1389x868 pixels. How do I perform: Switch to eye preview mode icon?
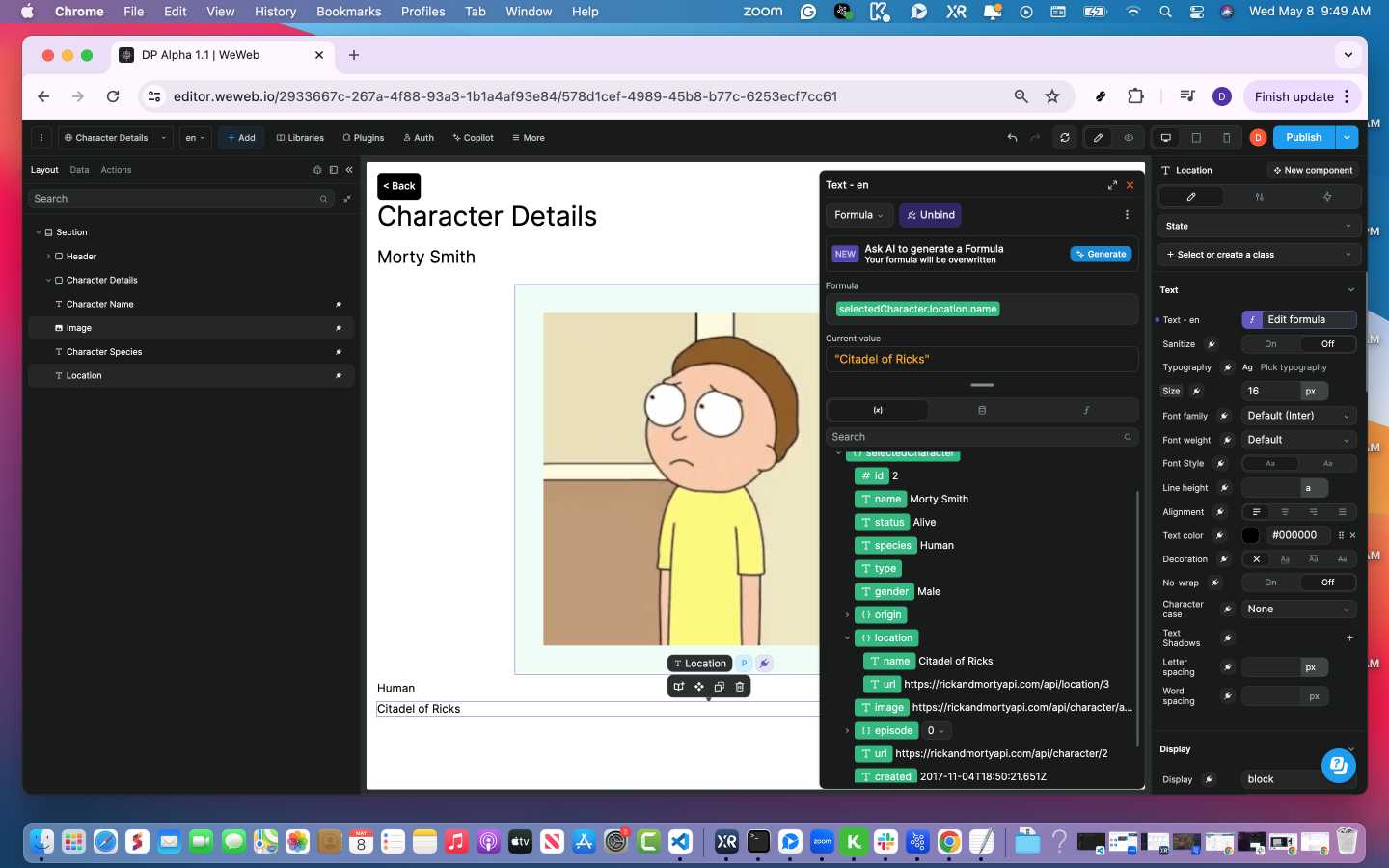(x=1129, y=138)
